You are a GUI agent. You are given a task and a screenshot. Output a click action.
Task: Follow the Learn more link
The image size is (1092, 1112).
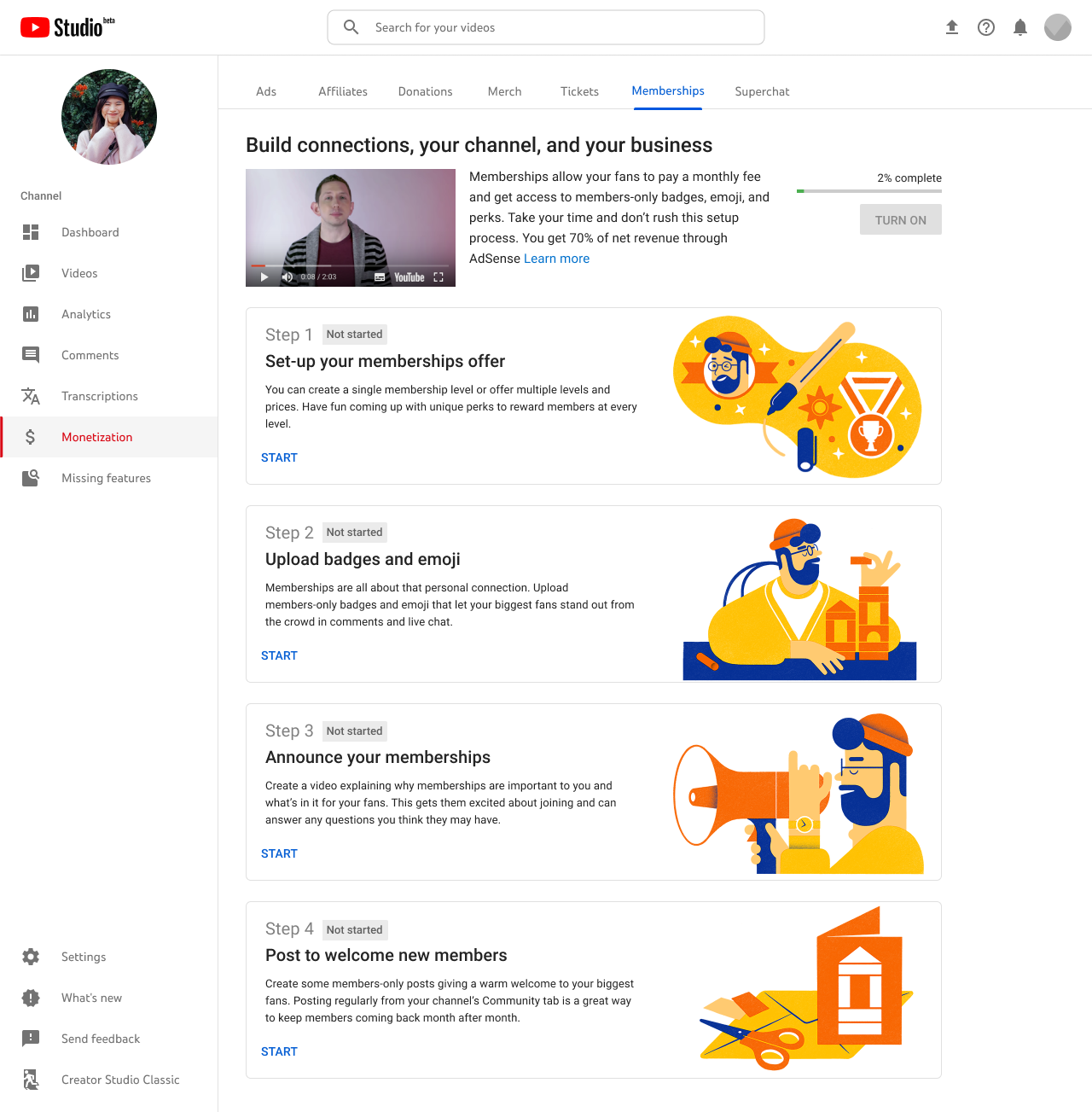click(x=557, y=259)
